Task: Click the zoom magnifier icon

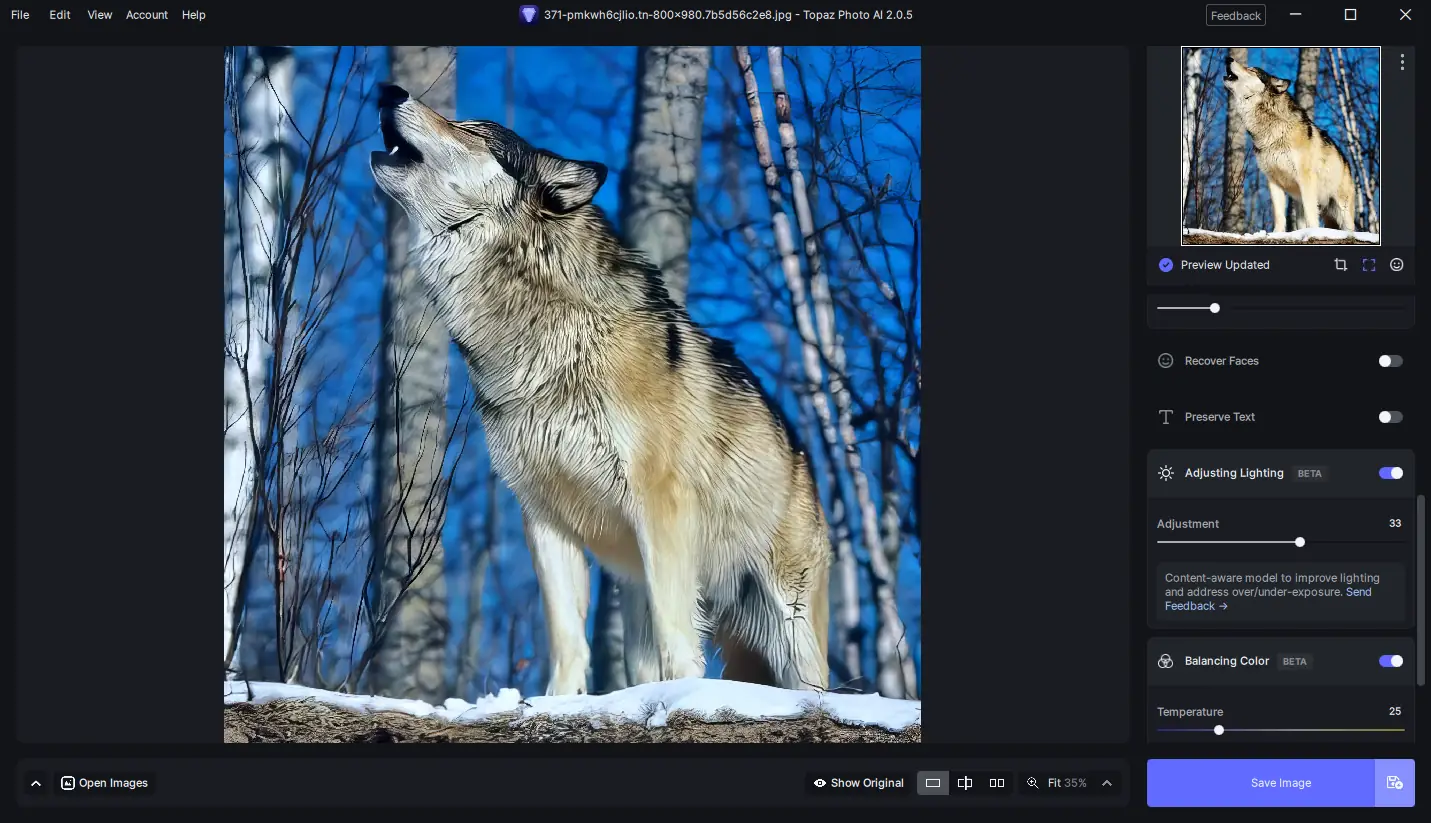Action: (1033, 783)
